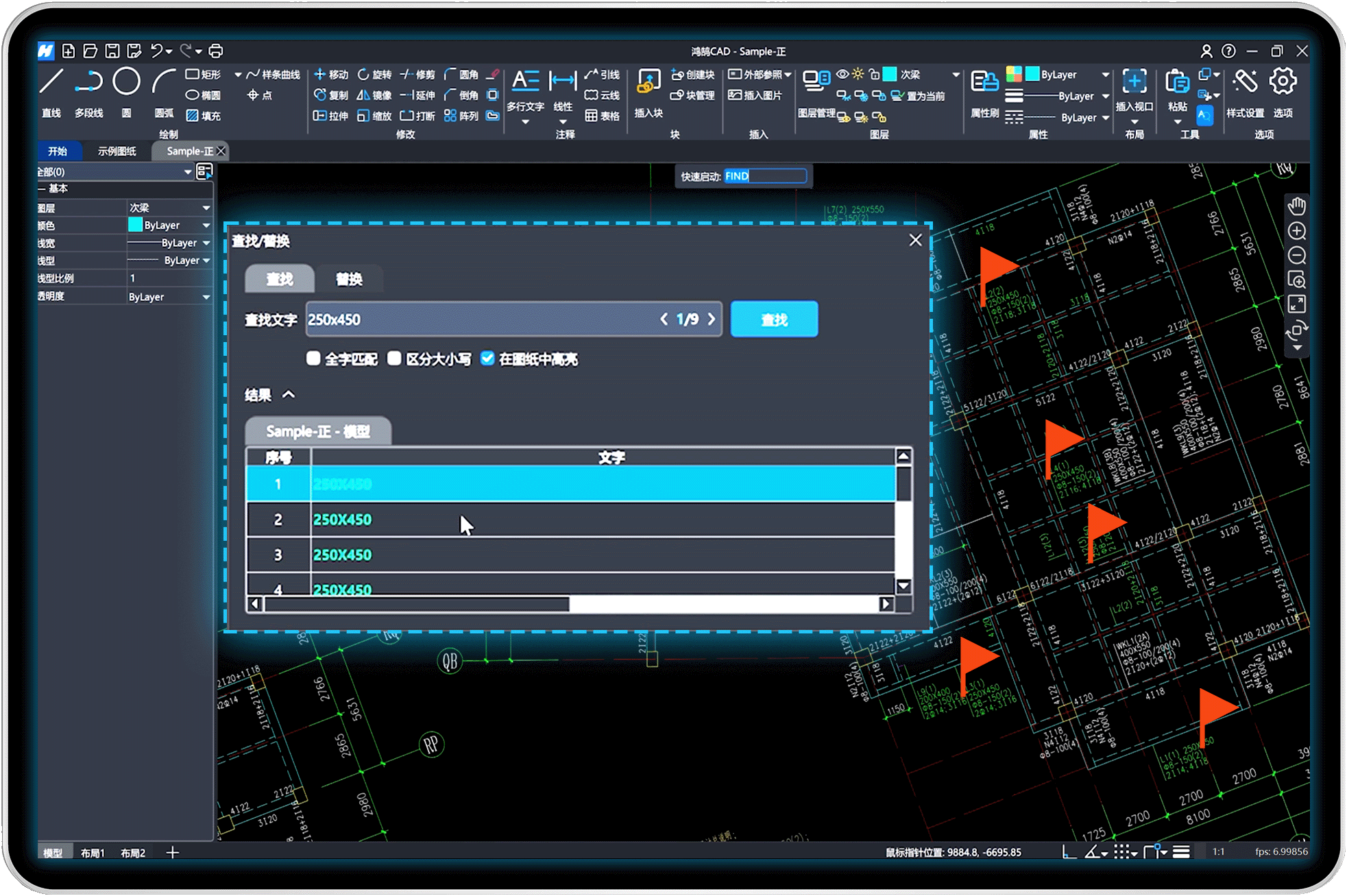Click the Match Properties brush icon
Viewport: 1347px width, 896px height.
click(x=984, y=82)
